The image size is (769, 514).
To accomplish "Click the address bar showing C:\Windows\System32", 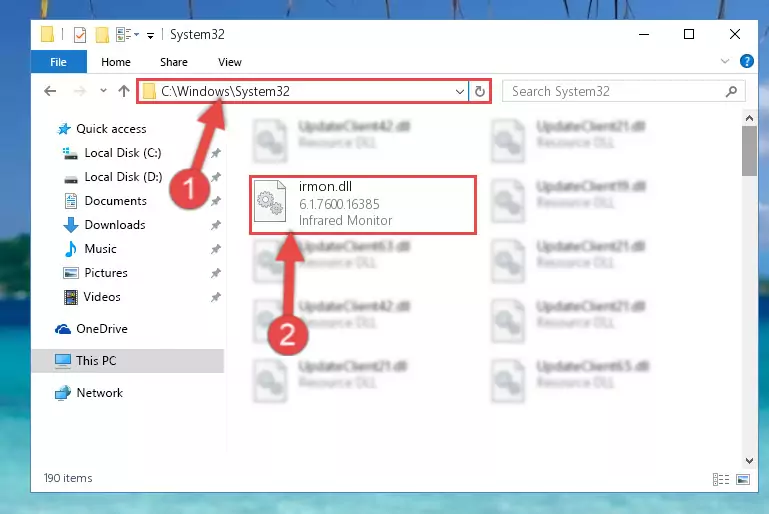I will point(303,91).
